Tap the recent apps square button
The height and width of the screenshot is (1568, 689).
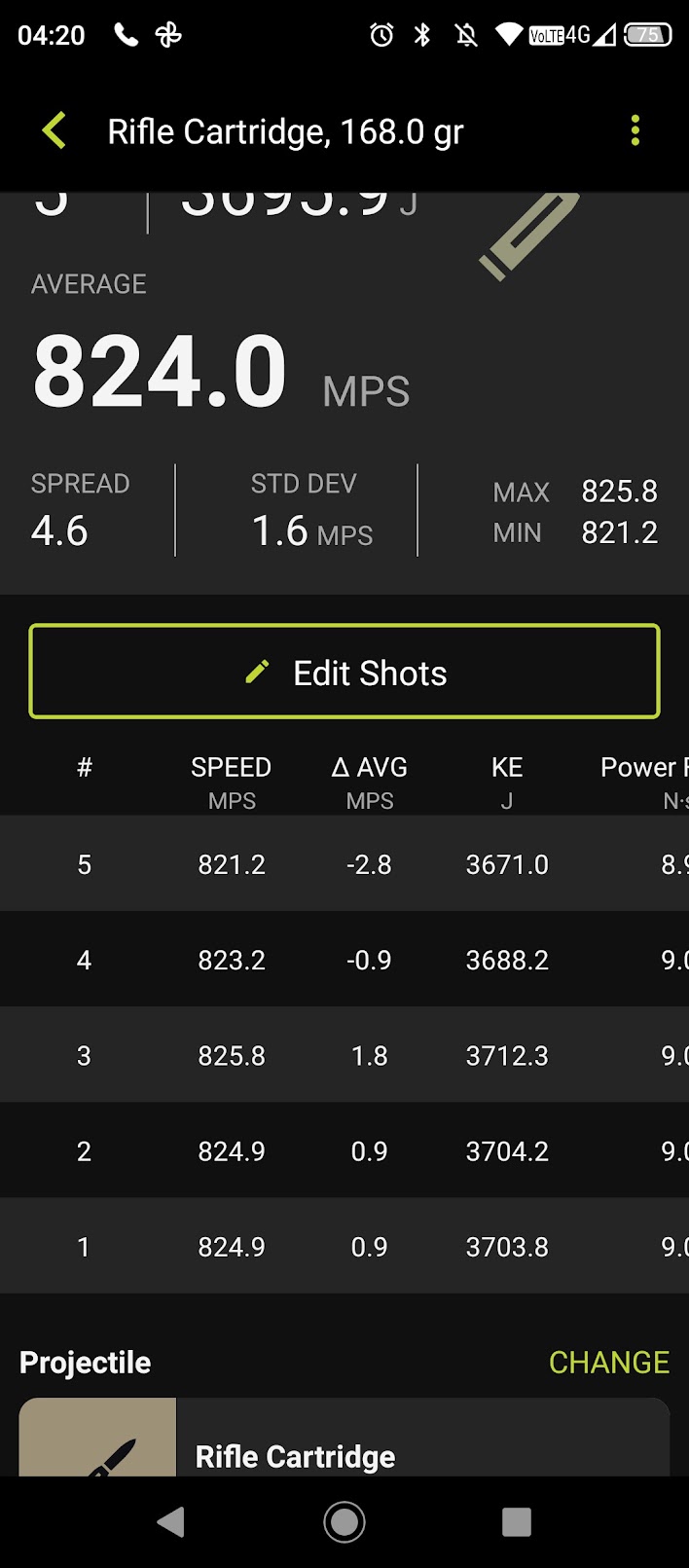[517, 1521]
